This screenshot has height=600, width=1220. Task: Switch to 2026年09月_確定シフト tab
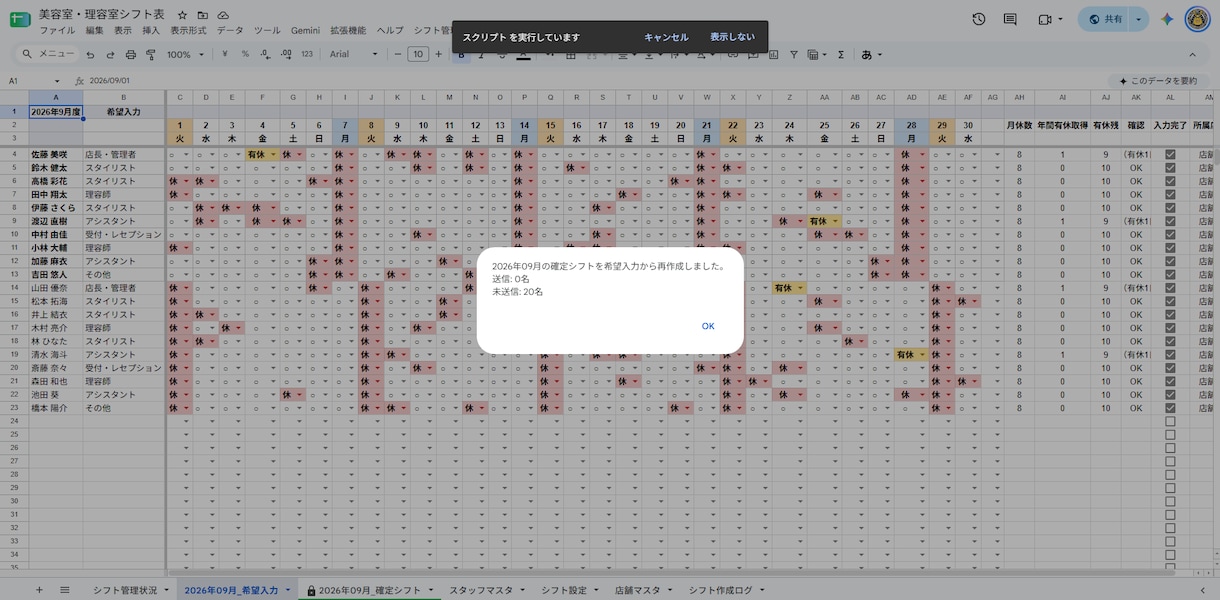click(x=370, y=590)
